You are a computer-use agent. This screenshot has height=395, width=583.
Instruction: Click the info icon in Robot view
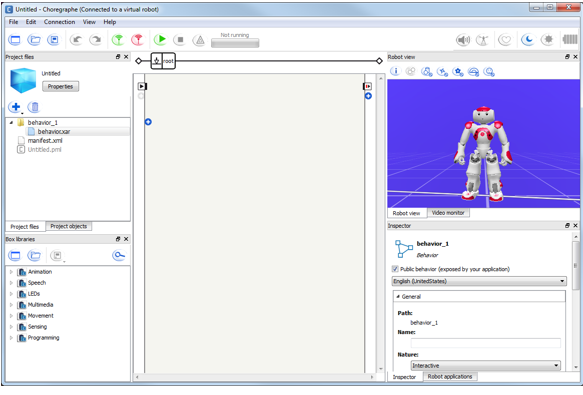(x=395, y=71)
